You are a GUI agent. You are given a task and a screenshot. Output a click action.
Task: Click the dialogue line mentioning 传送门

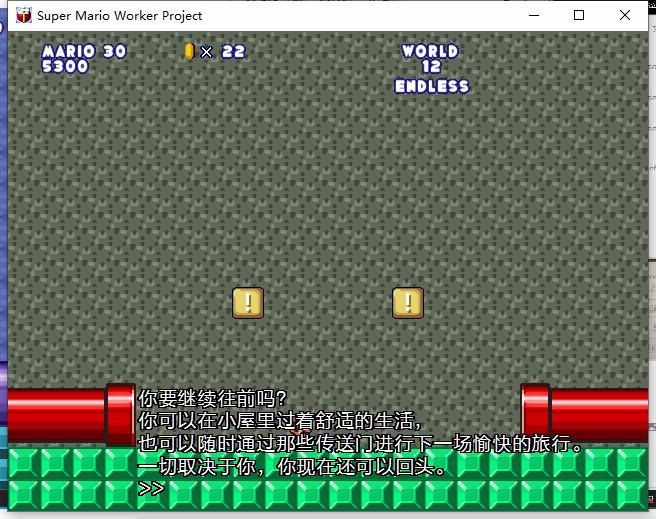pos(360,443)
